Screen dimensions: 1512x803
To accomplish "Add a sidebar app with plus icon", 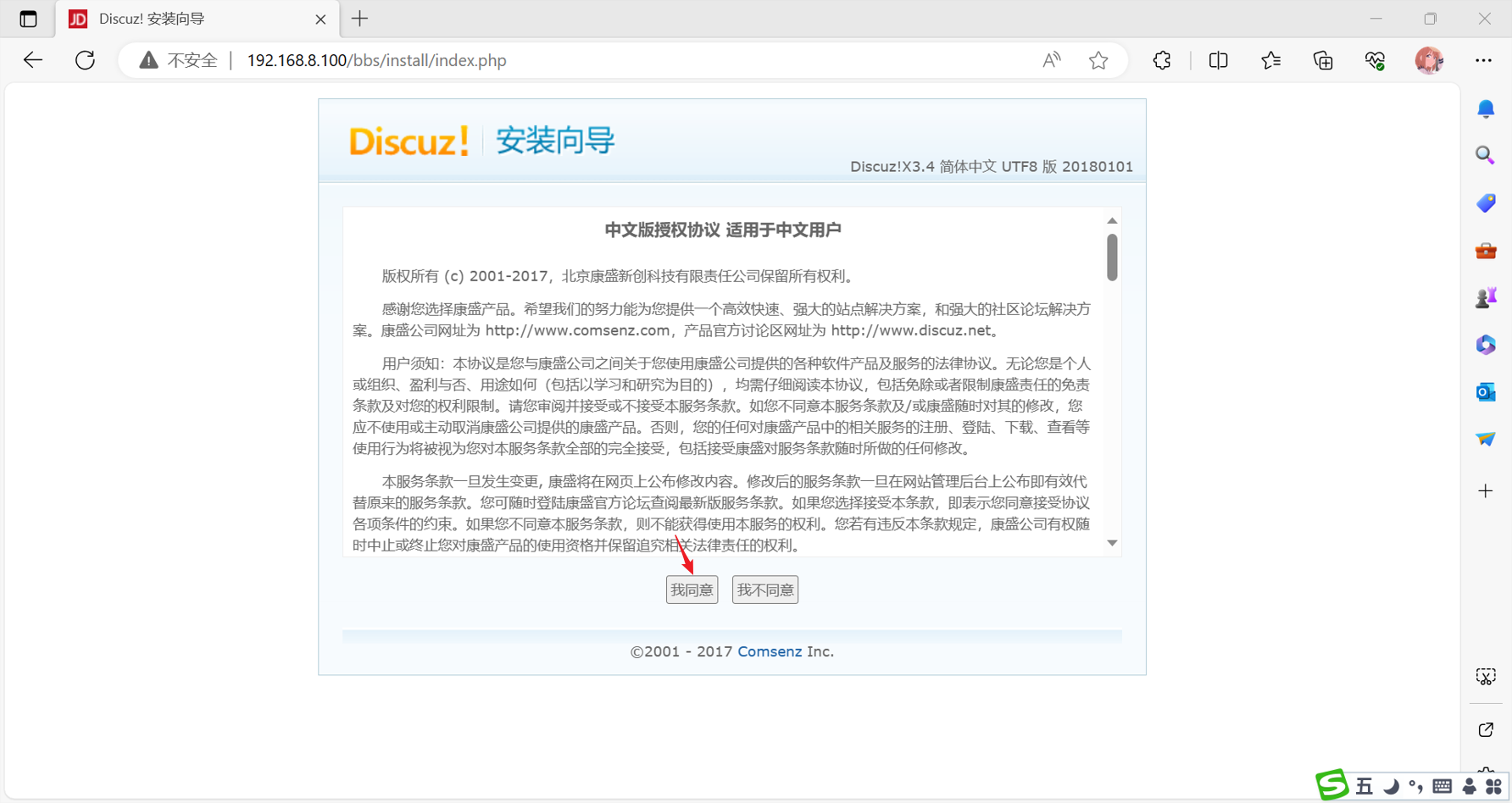I will click(1486, 491).
